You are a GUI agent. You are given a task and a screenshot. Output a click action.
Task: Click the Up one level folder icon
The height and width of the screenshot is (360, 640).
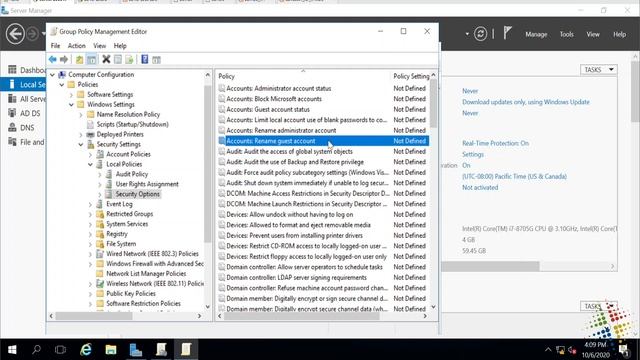click(x=79, y=60)
